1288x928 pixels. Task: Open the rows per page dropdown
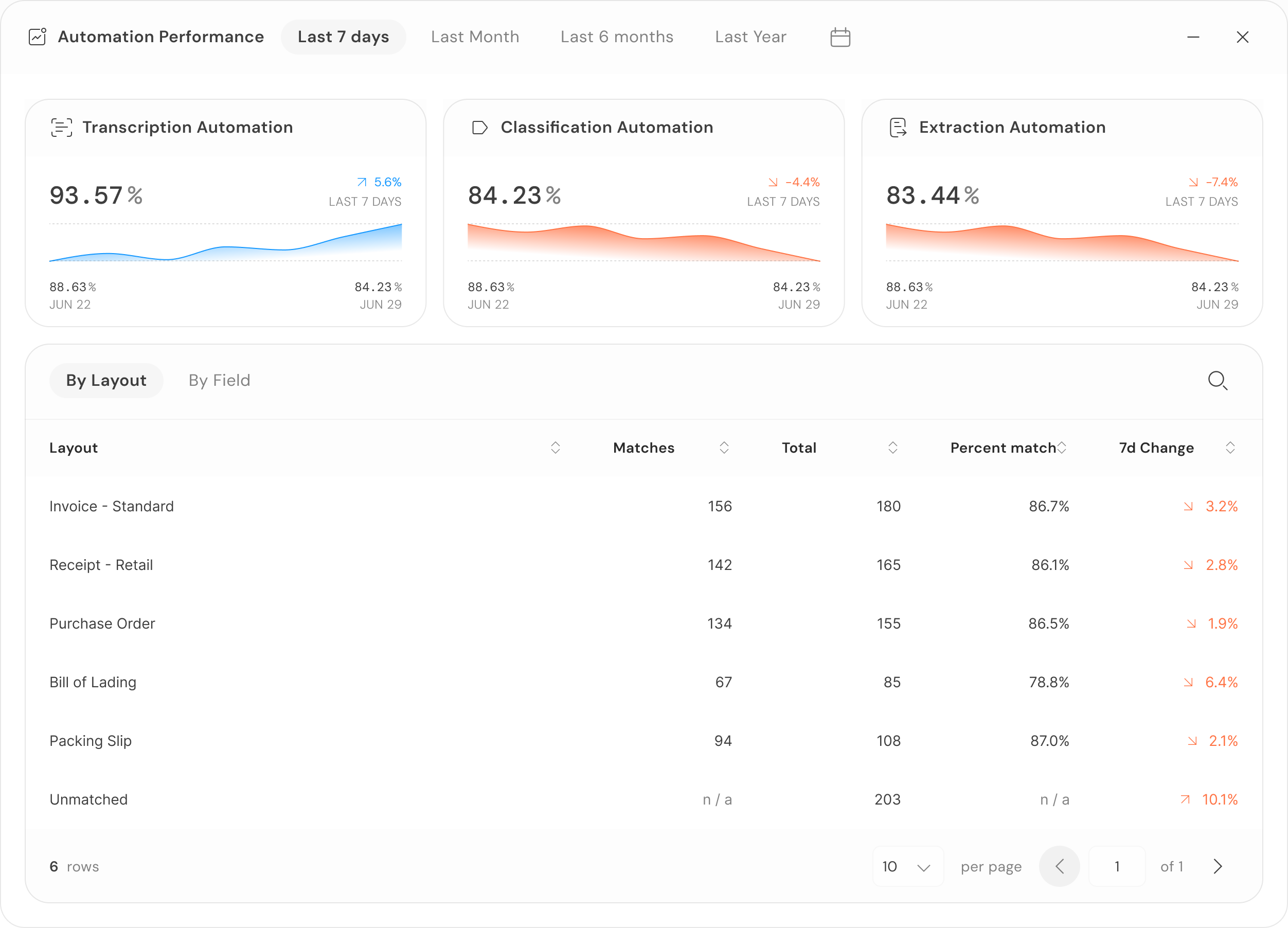[907, 866]
